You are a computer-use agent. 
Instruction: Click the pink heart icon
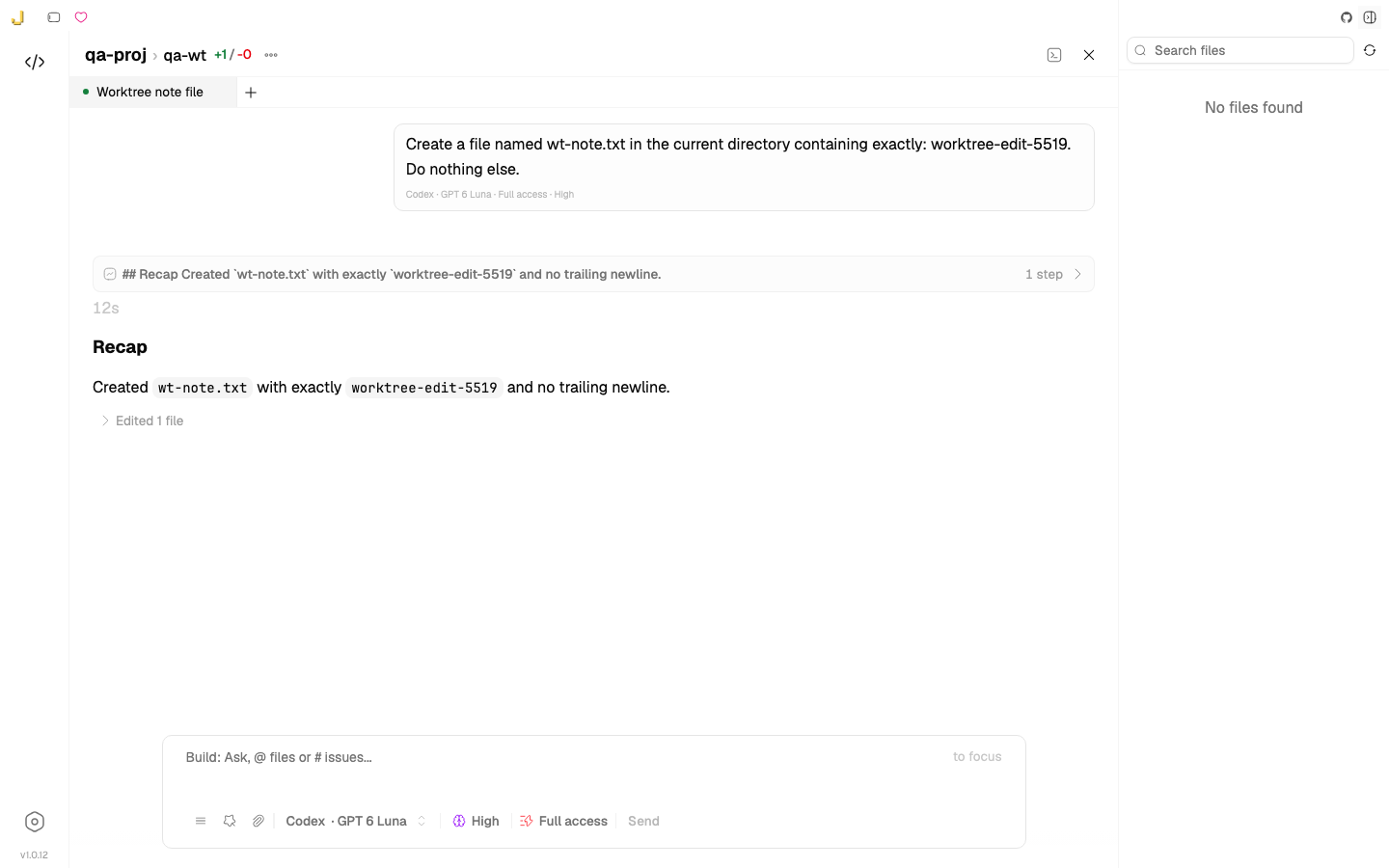(x=81, y=17)
